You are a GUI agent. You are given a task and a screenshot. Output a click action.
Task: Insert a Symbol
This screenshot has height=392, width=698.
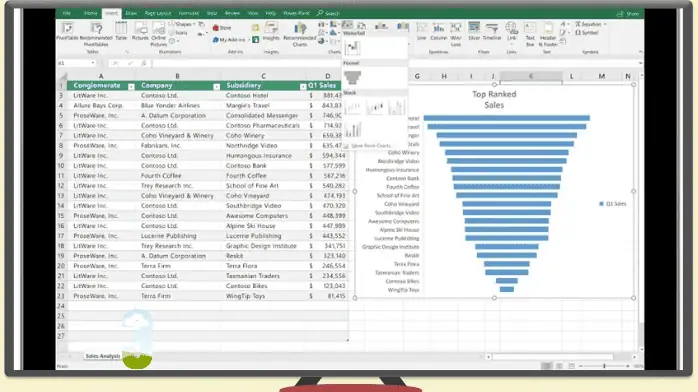click(587, 33)
